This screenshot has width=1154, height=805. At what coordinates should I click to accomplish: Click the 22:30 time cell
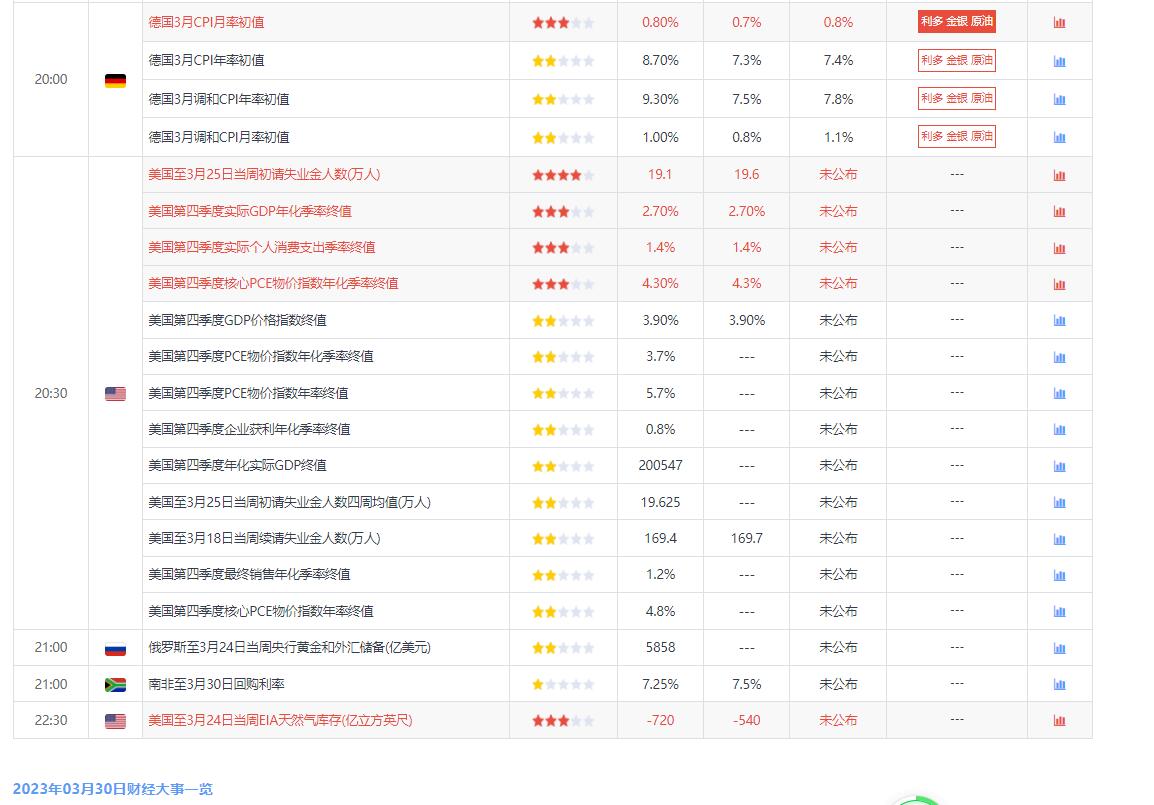51,720
